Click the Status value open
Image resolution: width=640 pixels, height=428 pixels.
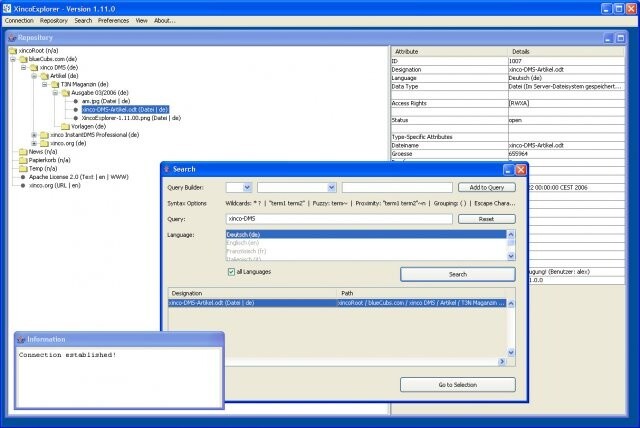(566, 120)
